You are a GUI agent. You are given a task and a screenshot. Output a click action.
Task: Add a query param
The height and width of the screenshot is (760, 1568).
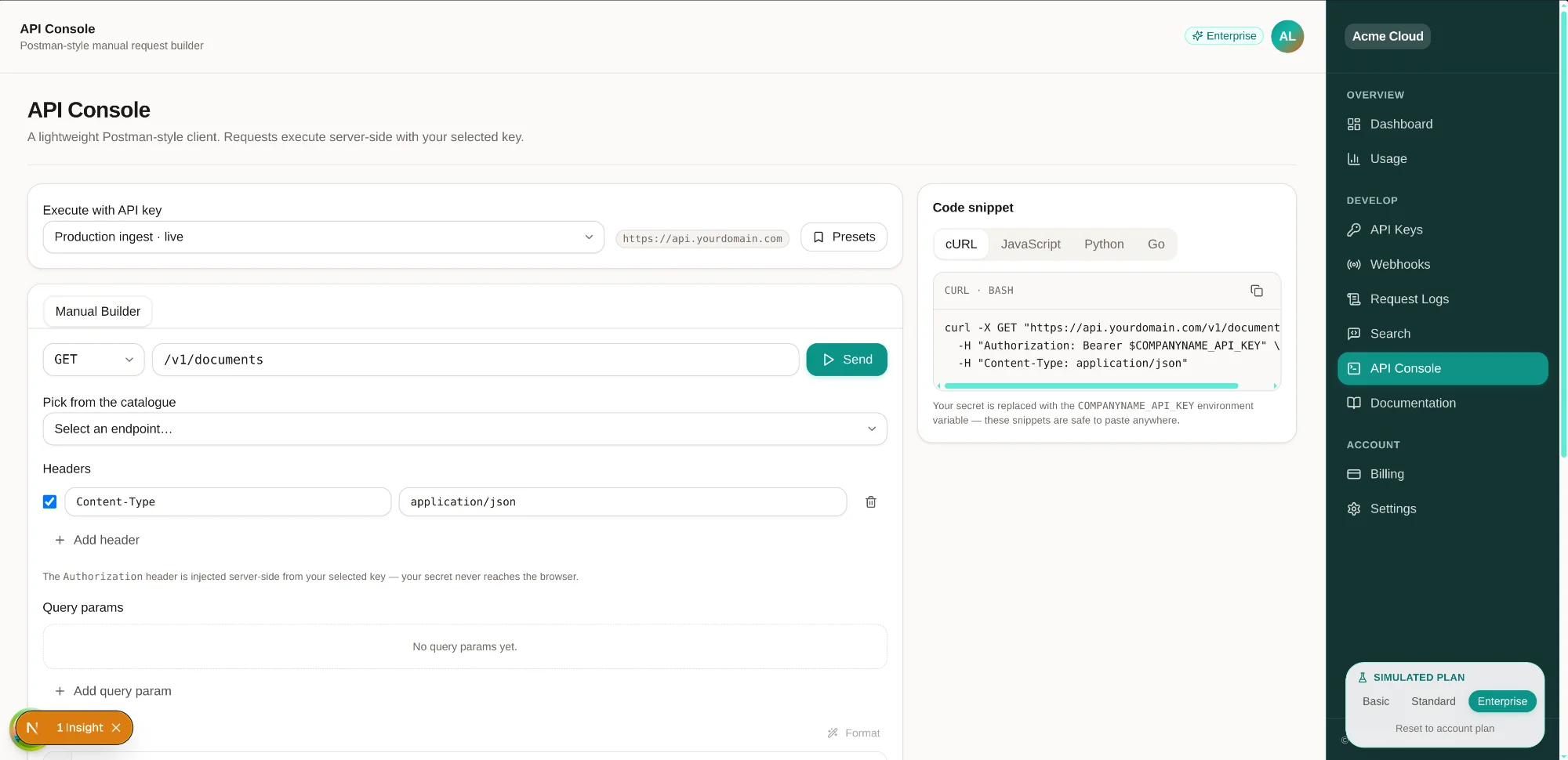(x=113, y=691)
